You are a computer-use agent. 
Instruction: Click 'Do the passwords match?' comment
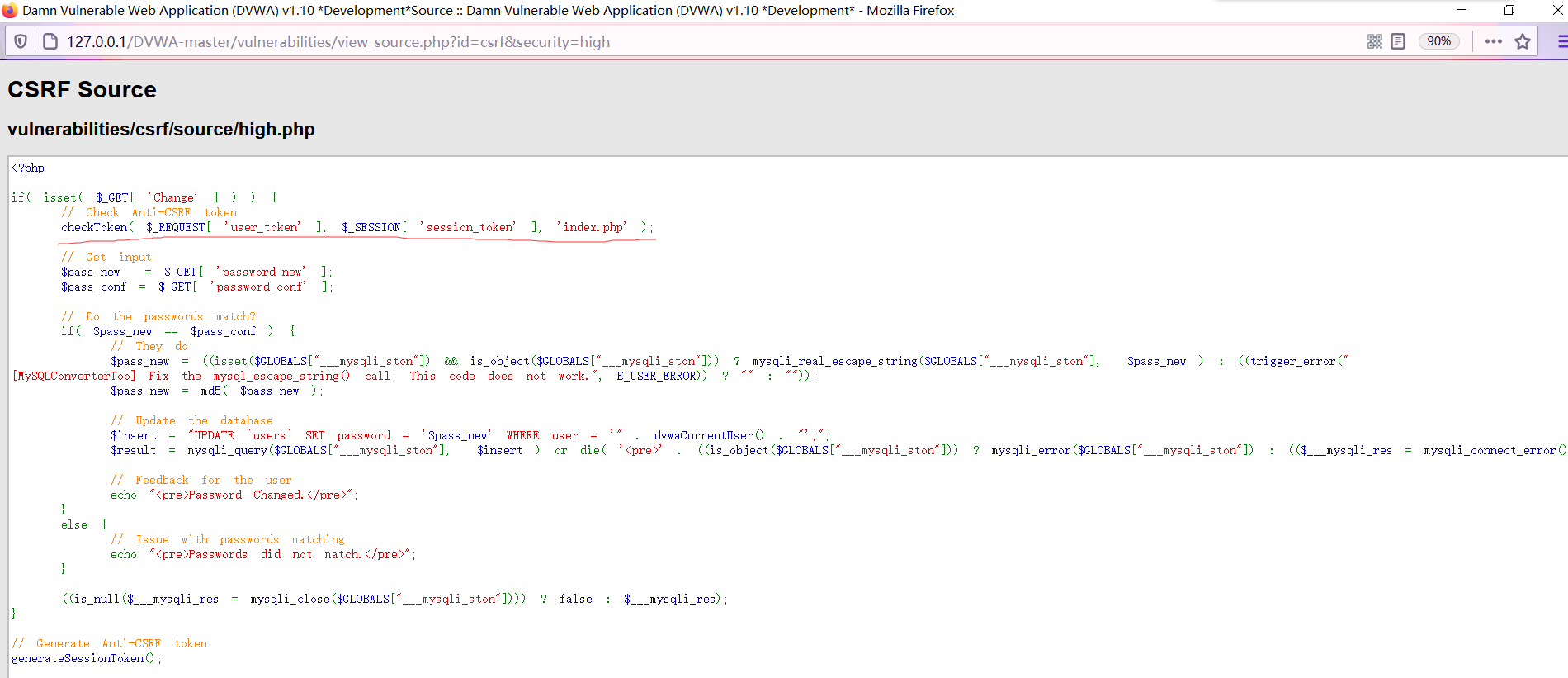(158, 316)
